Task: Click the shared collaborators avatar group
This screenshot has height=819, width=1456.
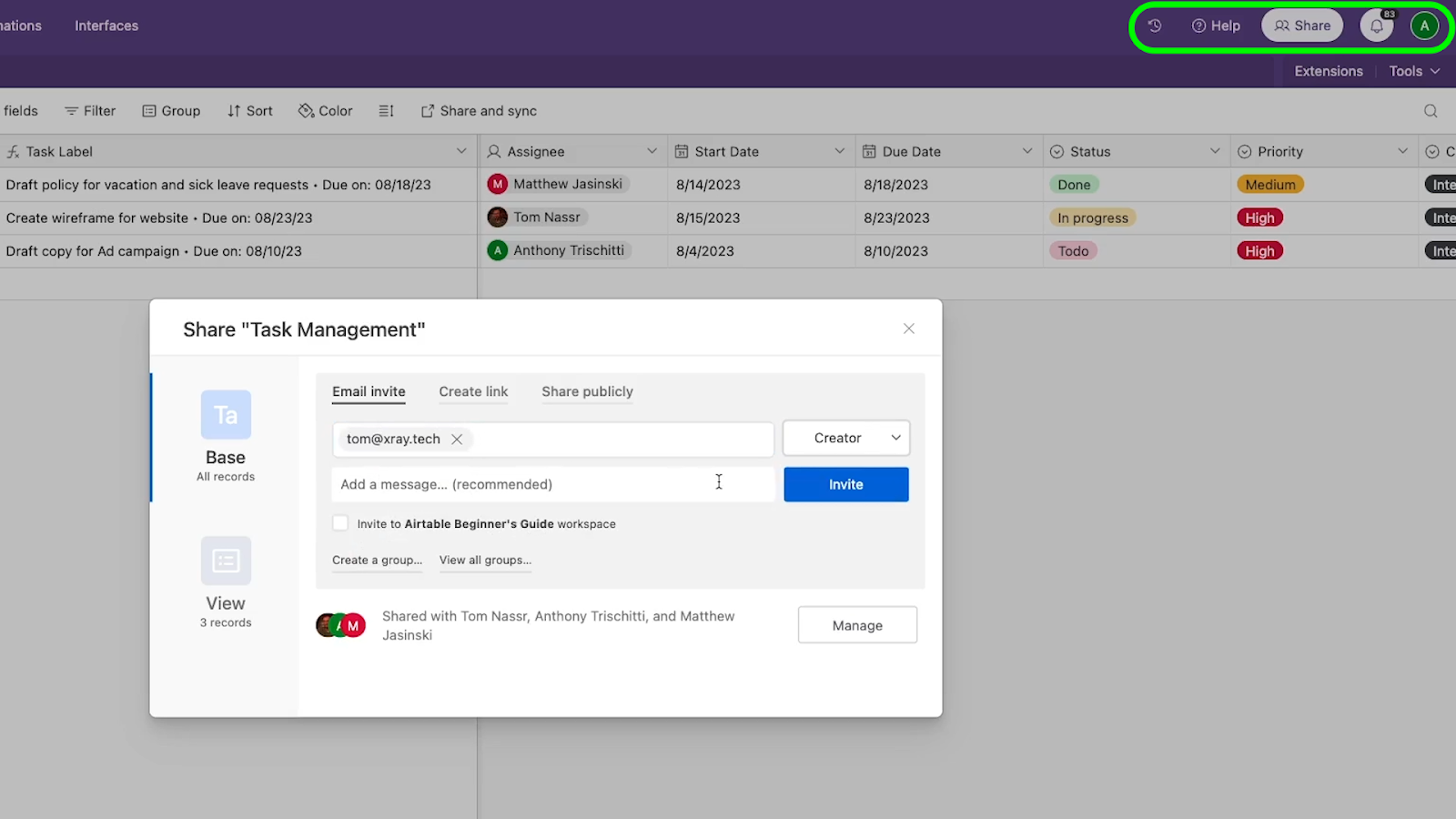Action: [340, 625]
